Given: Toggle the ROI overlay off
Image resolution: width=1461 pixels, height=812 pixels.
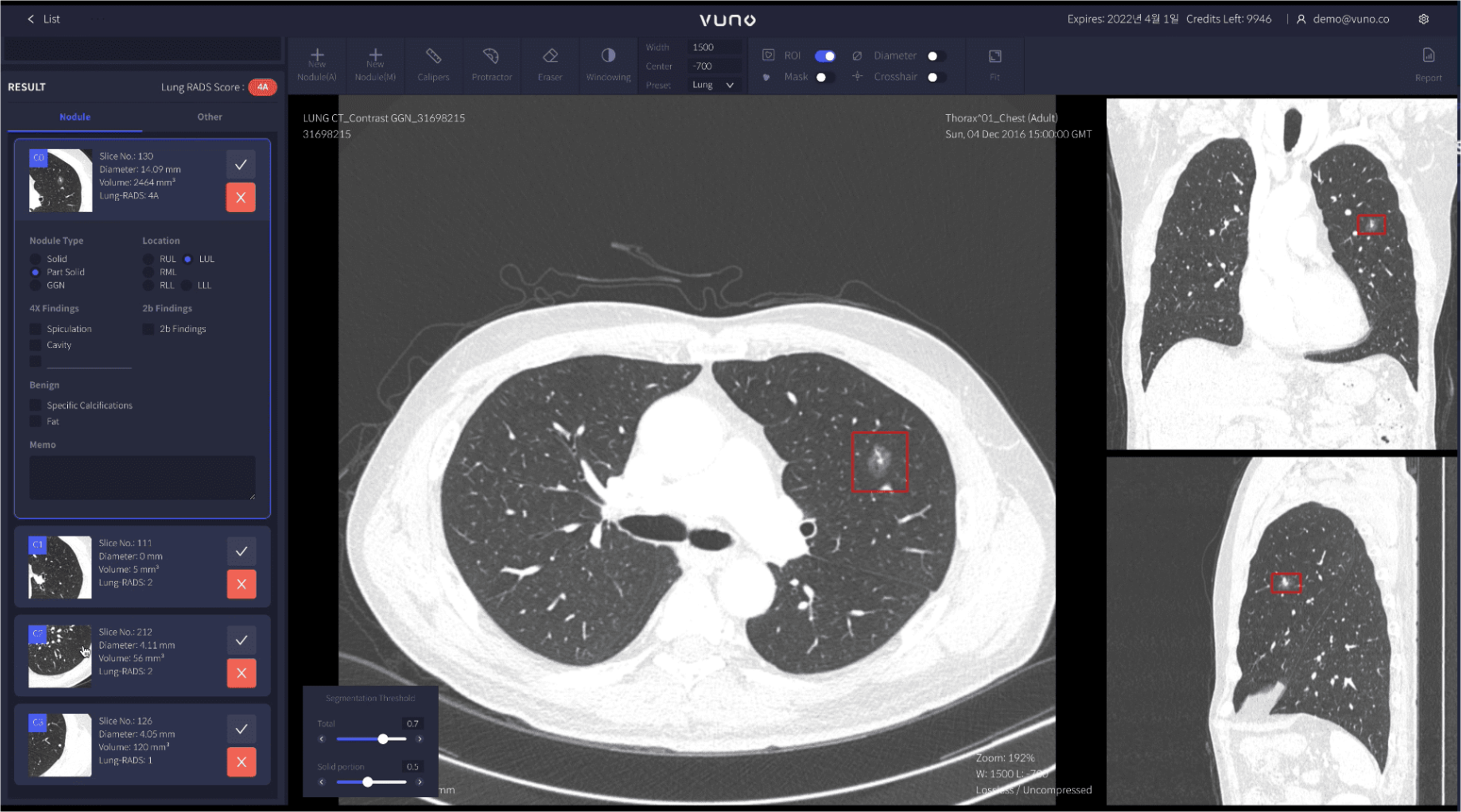Looking at the screenshot, I should [x=825, y=55].
